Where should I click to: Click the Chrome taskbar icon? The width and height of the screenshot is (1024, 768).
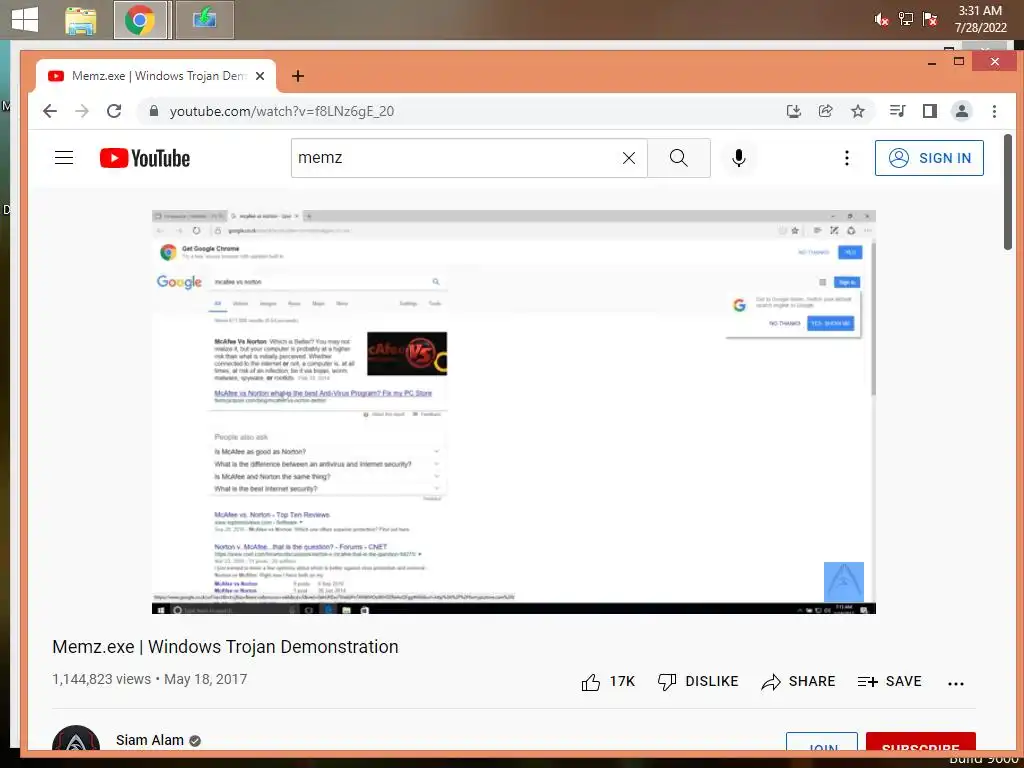(140, 20)
